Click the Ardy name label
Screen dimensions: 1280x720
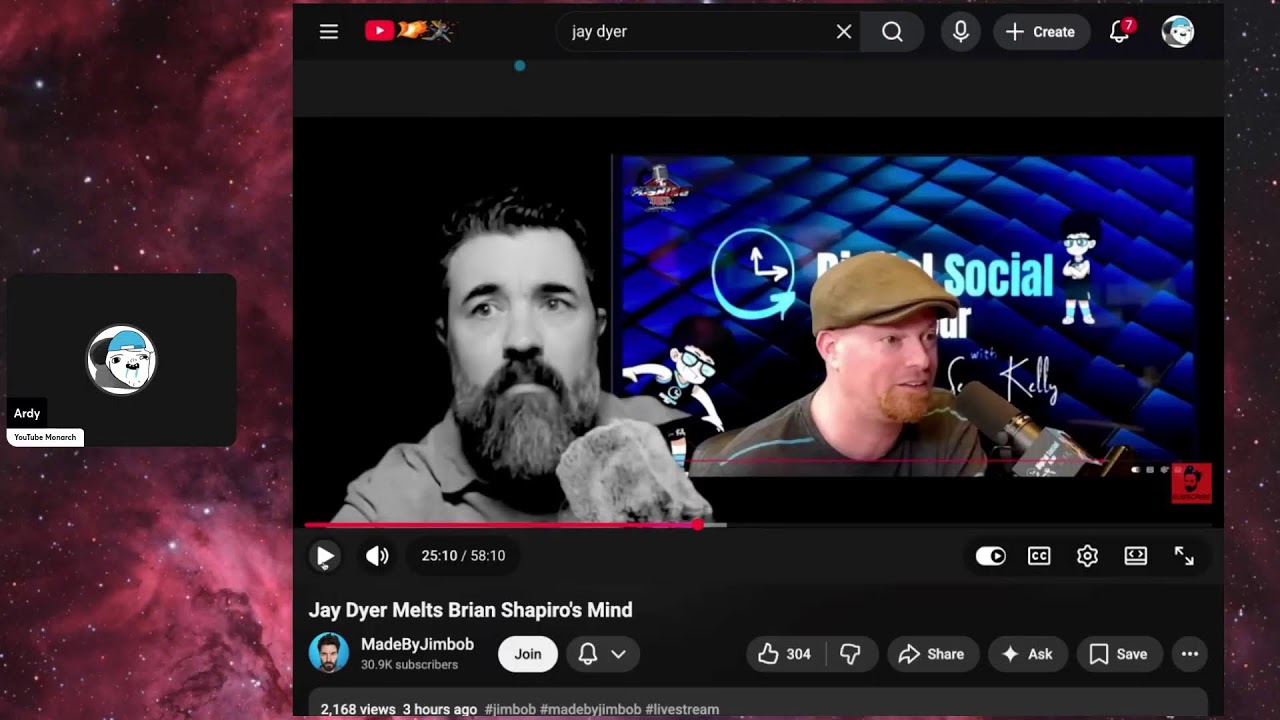point(27,414)
